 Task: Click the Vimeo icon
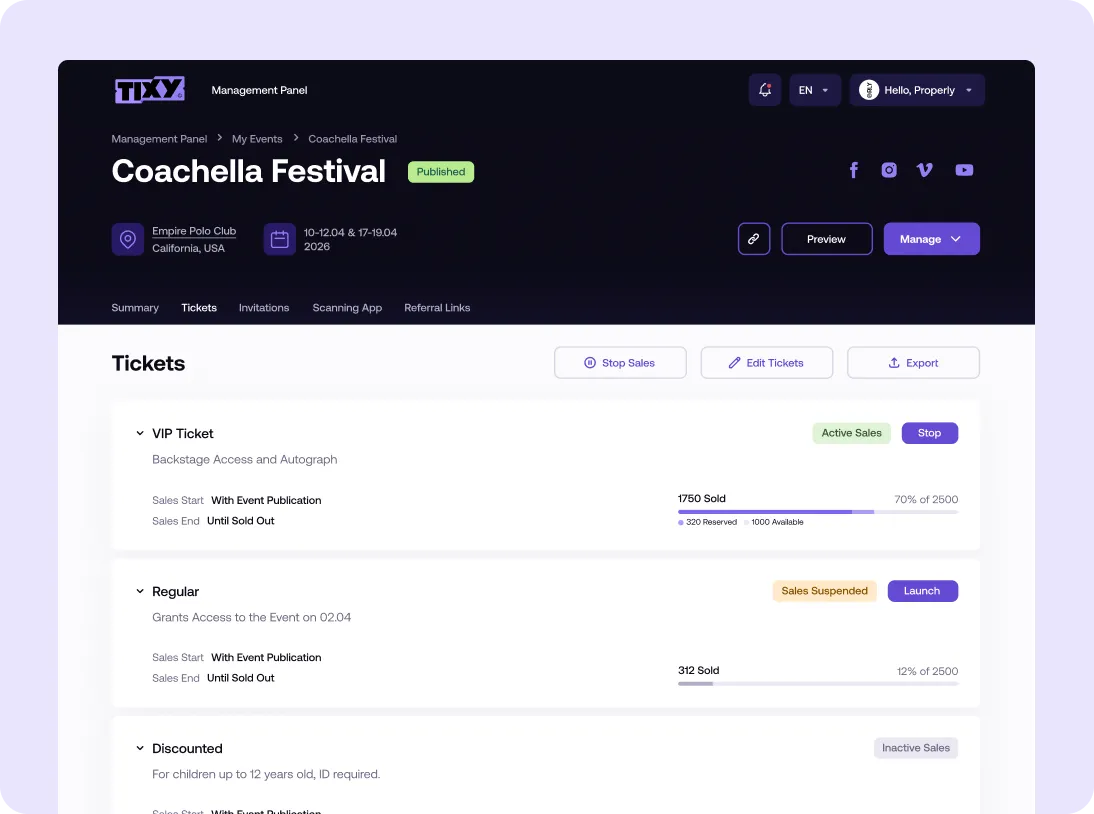pyautogui.click(x=924, y=170)
